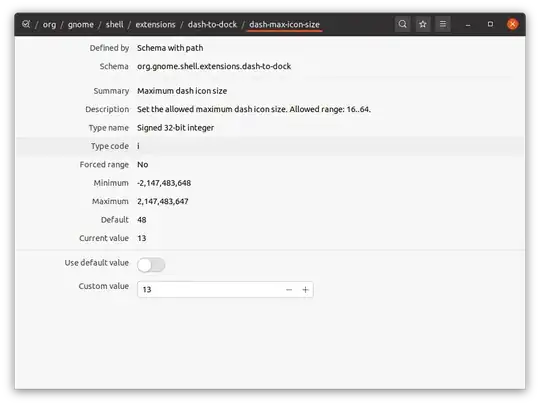Maximize the dconf editor window

tap(490, 24)
